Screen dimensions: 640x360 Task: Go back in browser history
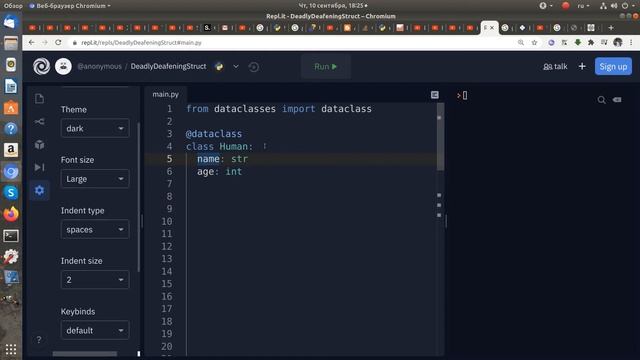[x=31, y=42]
